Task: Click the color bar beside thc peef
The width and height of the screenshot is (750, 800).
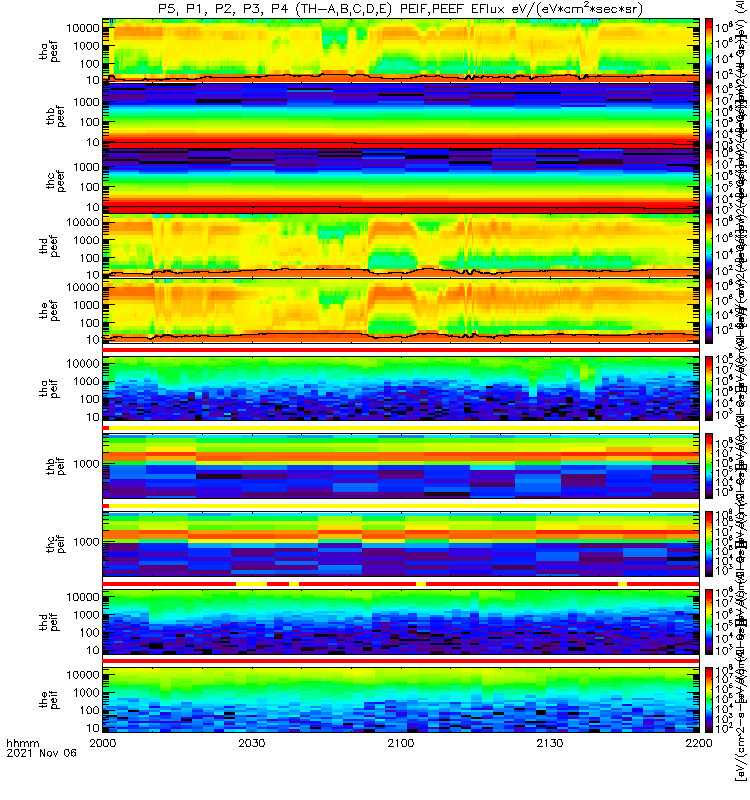Action: (x=709, y=180)
